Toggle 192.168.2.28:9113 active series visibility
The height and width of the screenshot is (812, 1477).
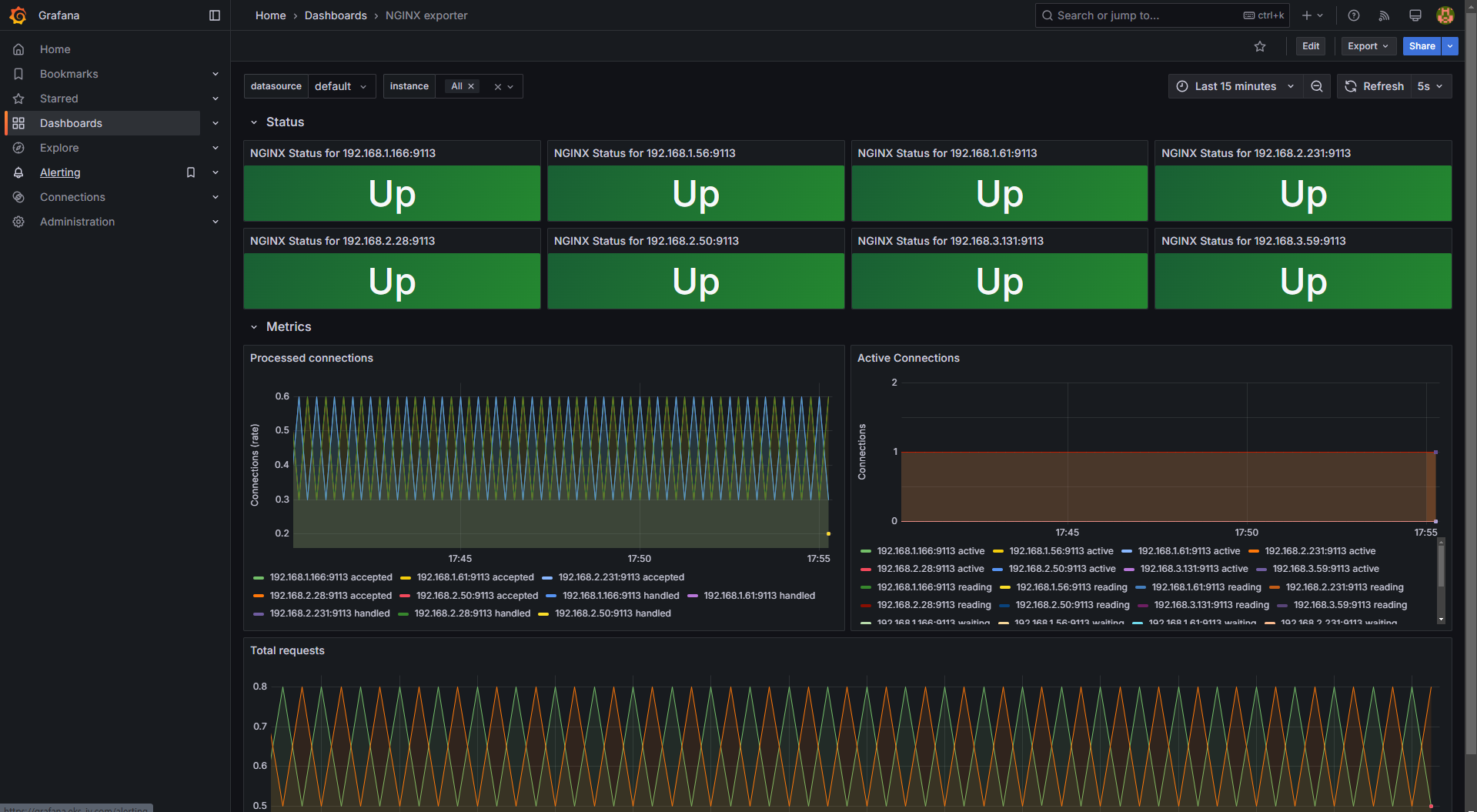pyautogui.click(x=930, y=569)
